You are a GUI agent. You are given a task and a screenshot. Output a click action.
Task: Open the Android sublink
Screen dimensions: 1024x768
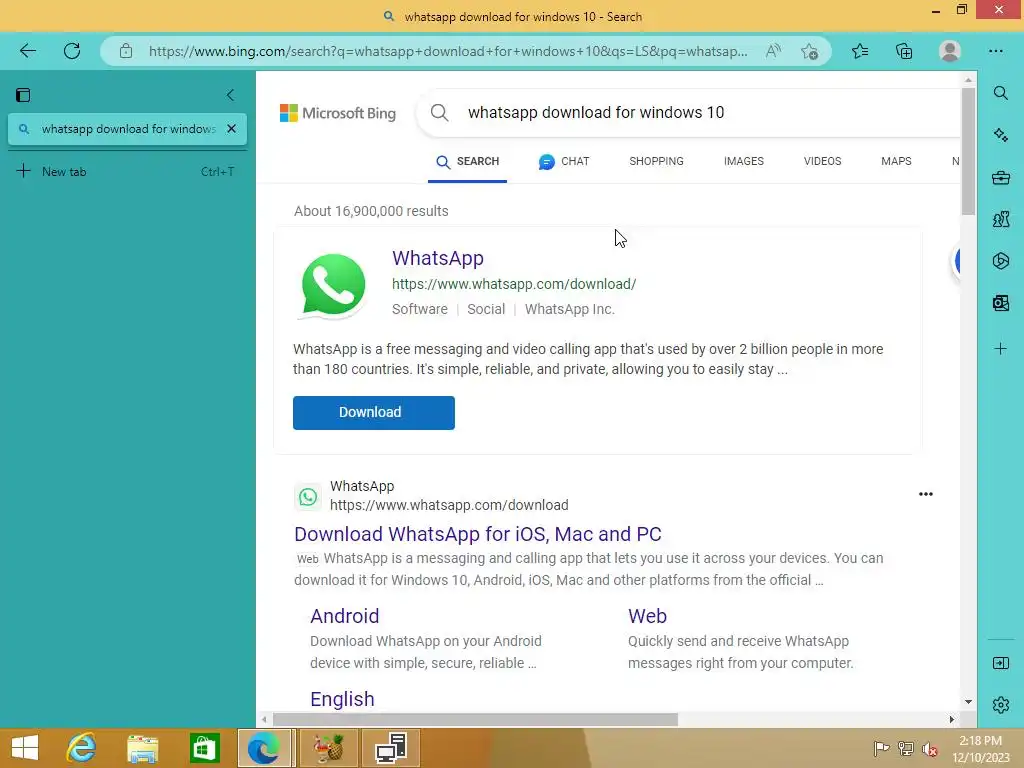click(344, 616)
